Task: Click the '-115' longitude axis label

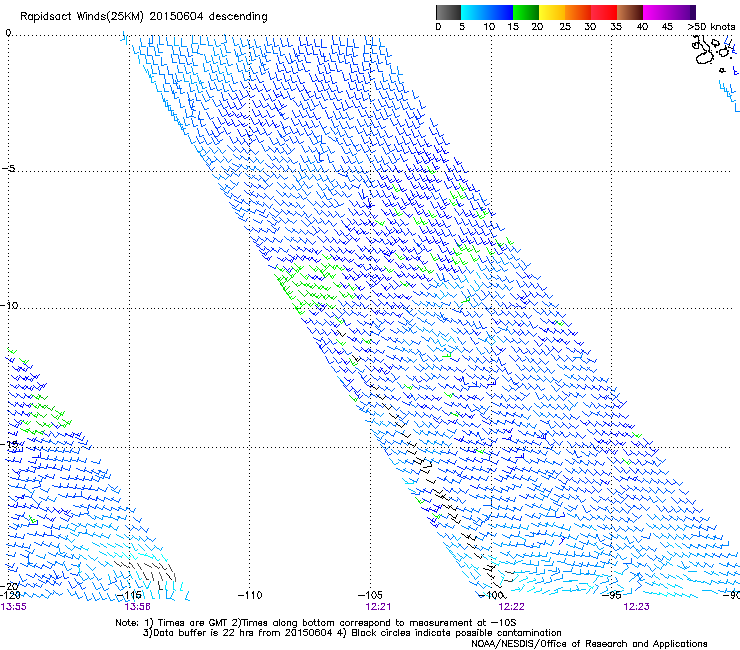Action: tap(129, 595)
